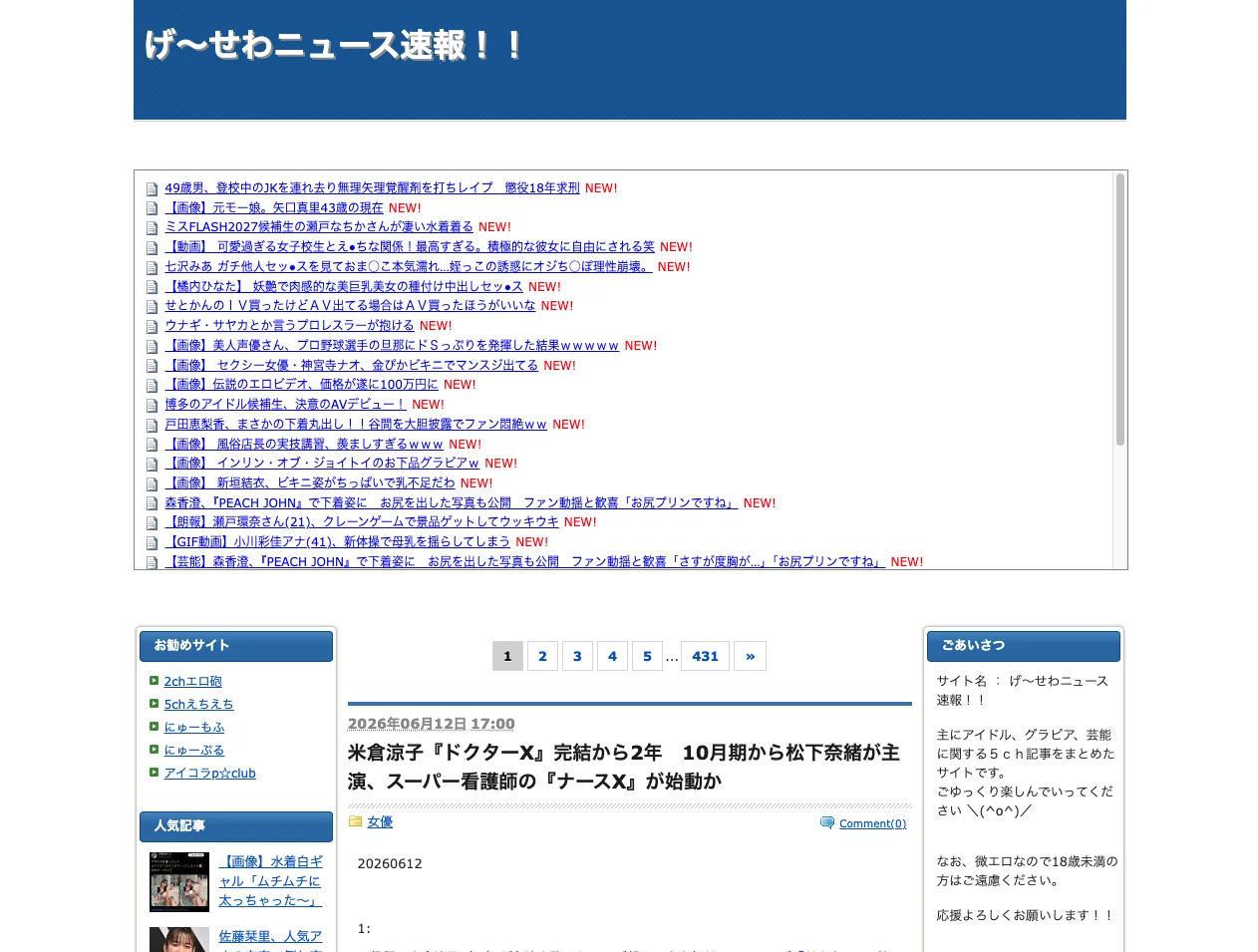Open 新垣結衣 bikini headline link

pyautogui.click(x=310, y=483)
